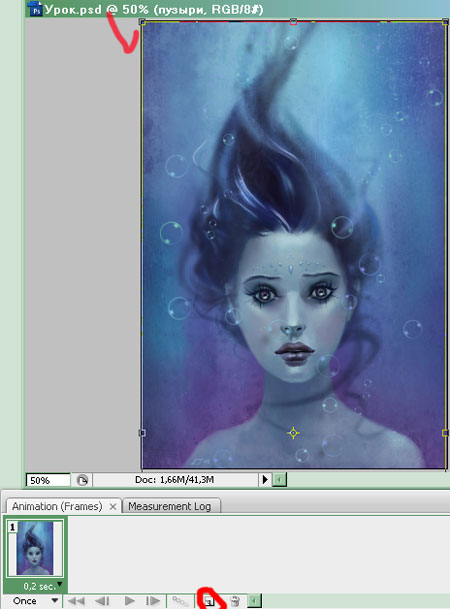The image size is (450, 609).
Task: Switch to the Measurement Log tab
Action: [x=170, y=506]
